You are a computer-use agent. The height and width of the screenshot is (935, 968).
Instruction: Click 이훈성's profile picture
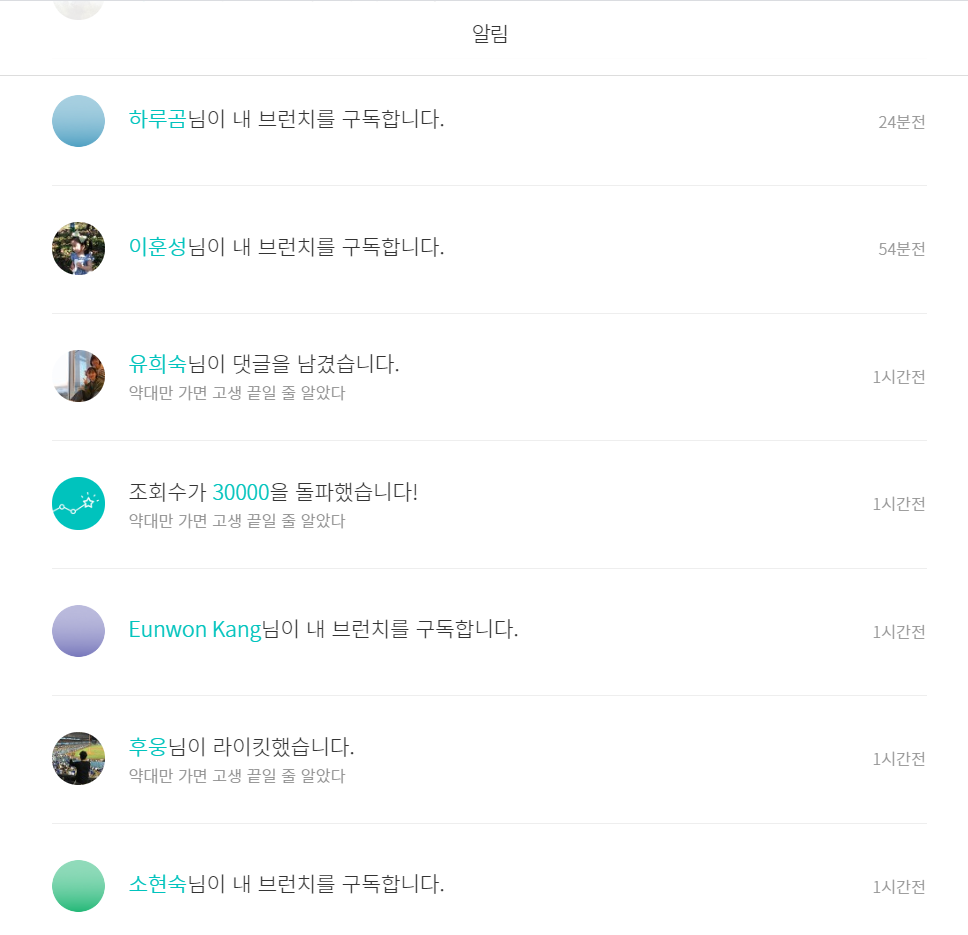(x=78, y=248)
